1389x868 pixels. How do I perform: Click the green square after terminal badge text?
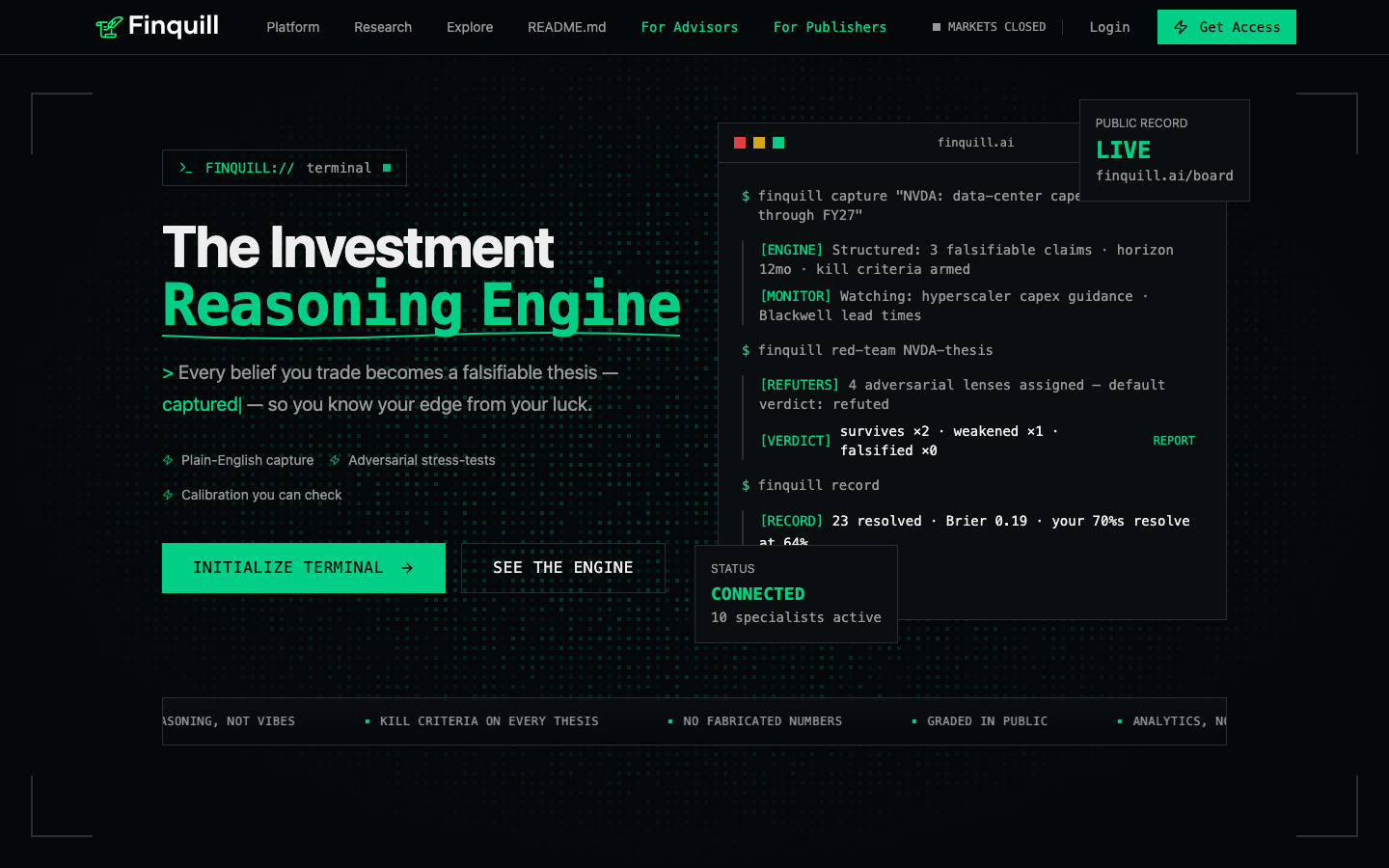[x=387, y=168]
